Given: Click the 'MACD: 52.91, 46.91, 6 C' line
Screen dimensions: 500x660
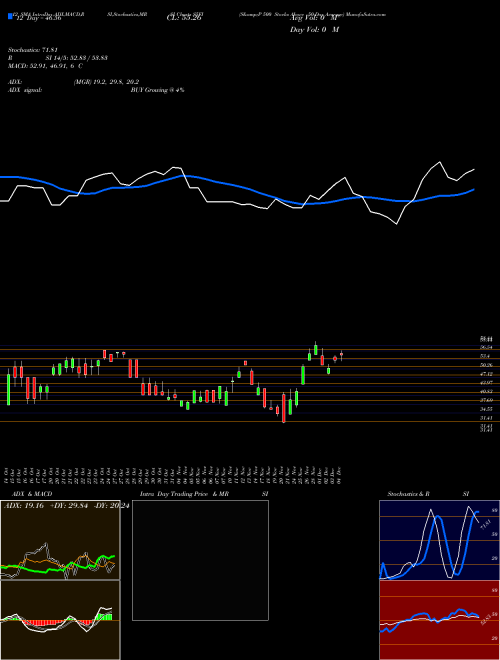Looking at the screenshot, I should click(45, 66).
